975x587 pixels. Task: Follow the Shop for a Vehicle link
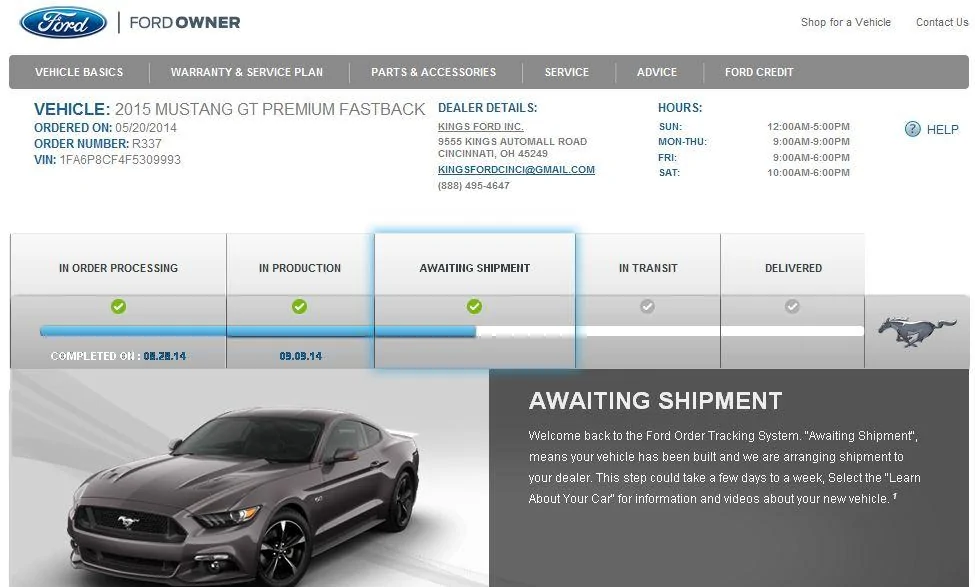pyautogui.click(x=846, y=22)
